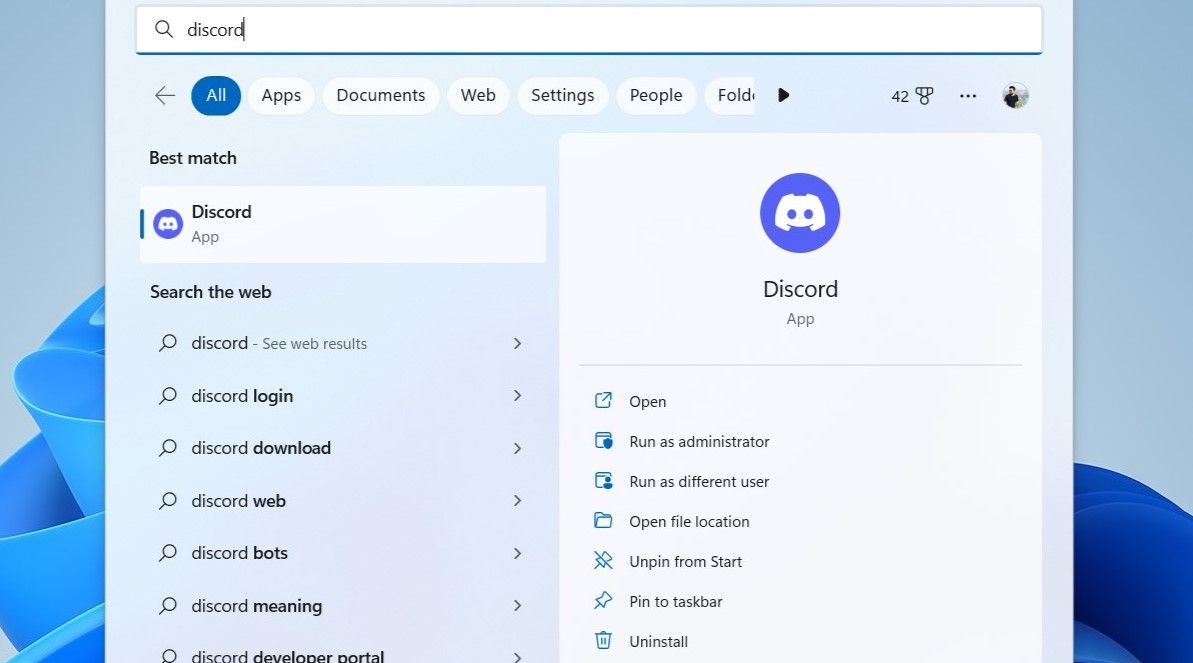Choose Run as different user
Image resolution: width=1193 pixels, height=663 pixels.
click(x=699, y=482)
